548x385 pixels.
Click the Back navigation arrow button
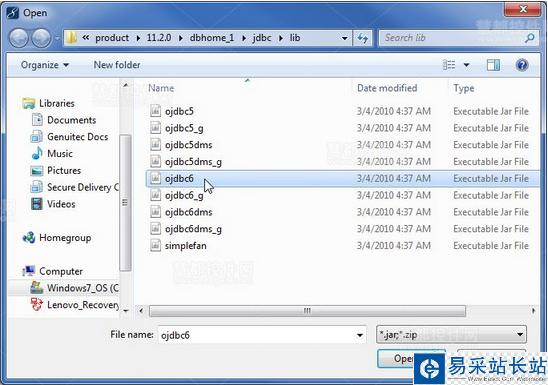tap(19, 38)
